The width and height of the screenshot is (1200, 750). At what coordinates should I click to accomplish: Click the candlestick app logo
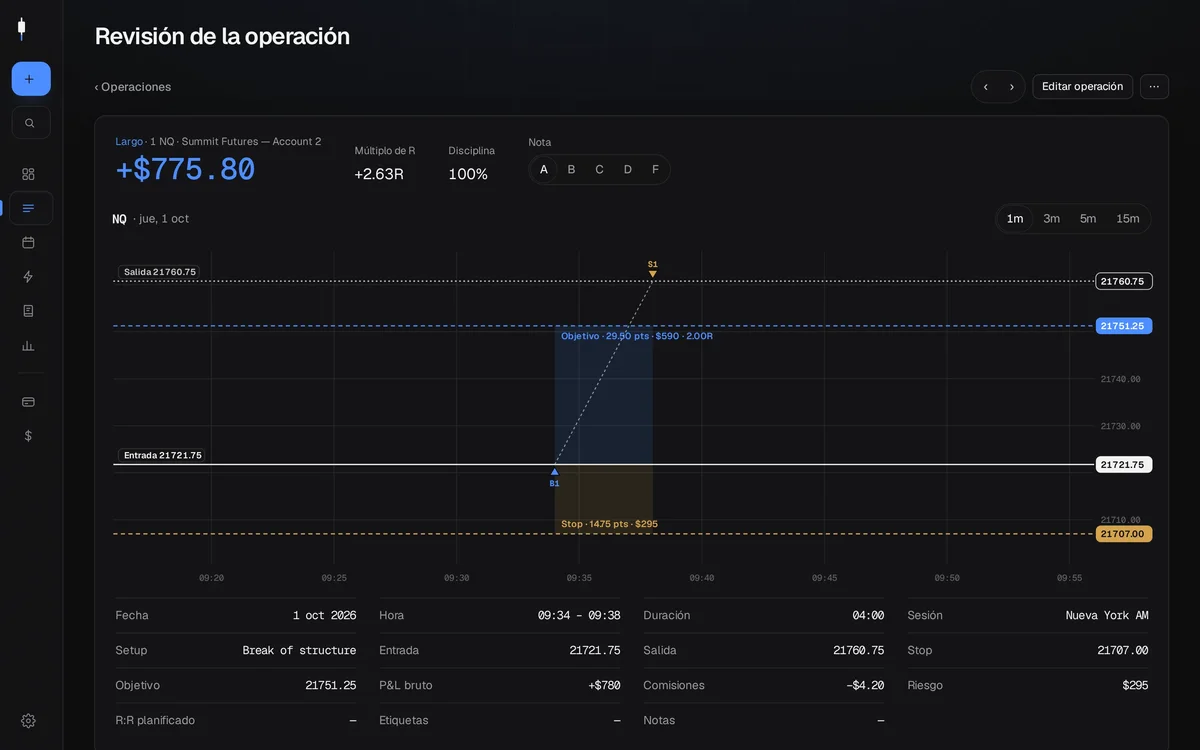[x=21, y=29]
